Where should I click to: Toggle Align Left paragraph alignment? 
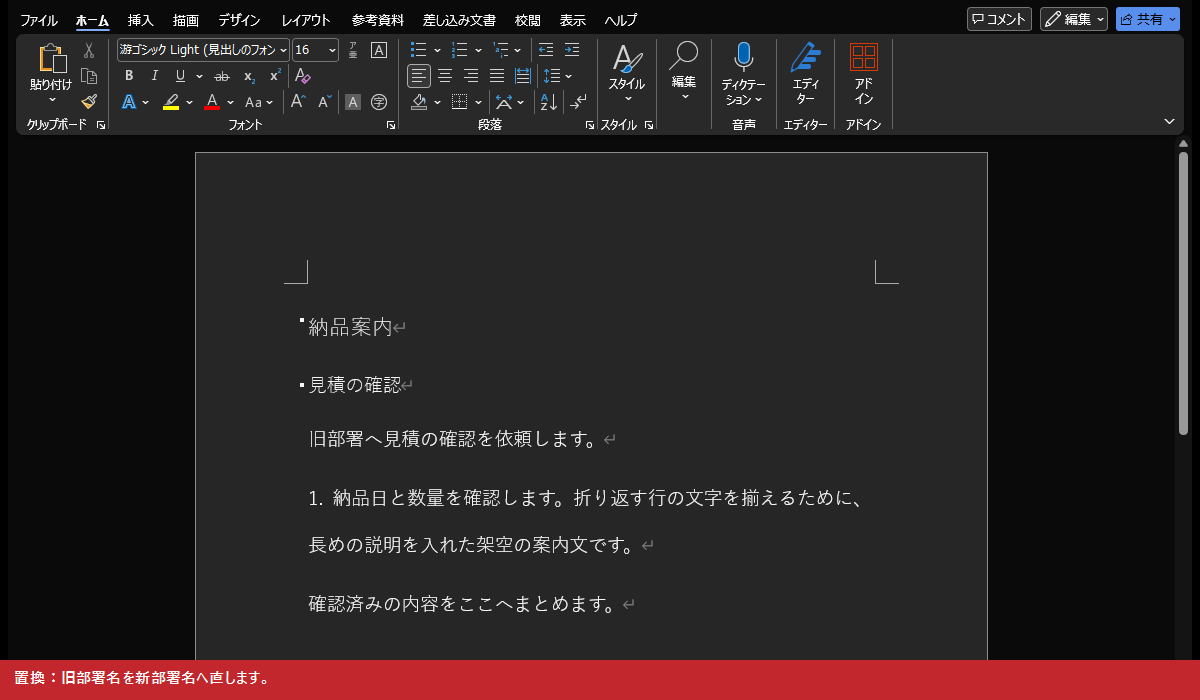(x=419, y=76)
